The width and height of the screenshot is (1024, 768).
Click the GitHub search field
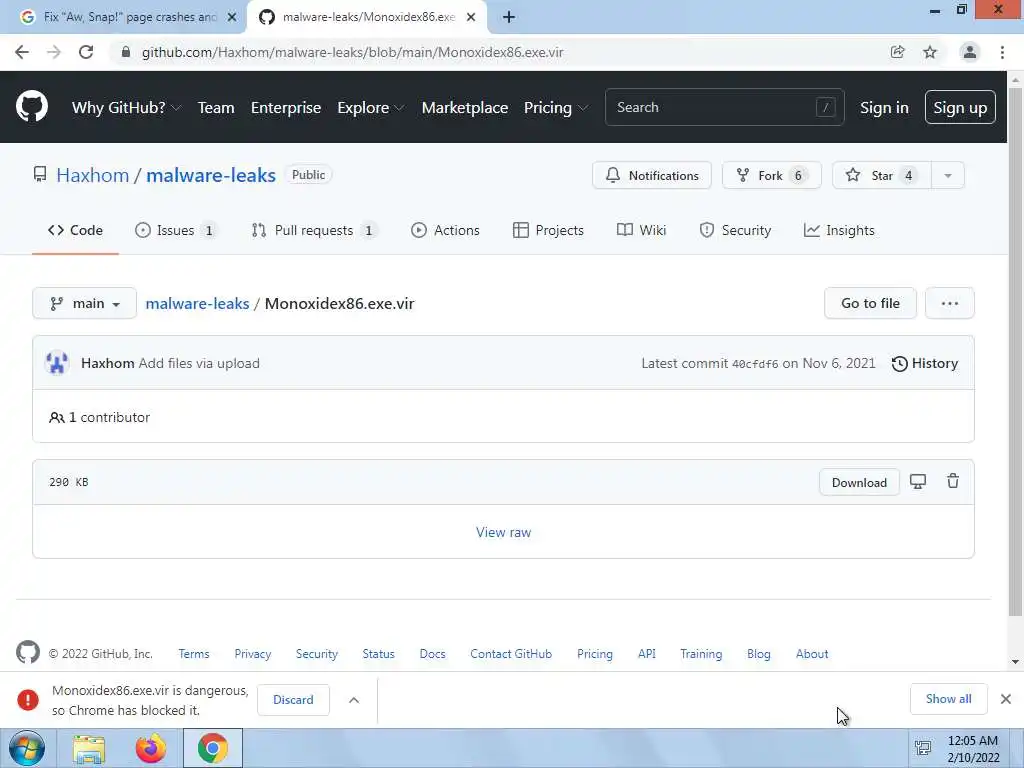click(724, 107)
